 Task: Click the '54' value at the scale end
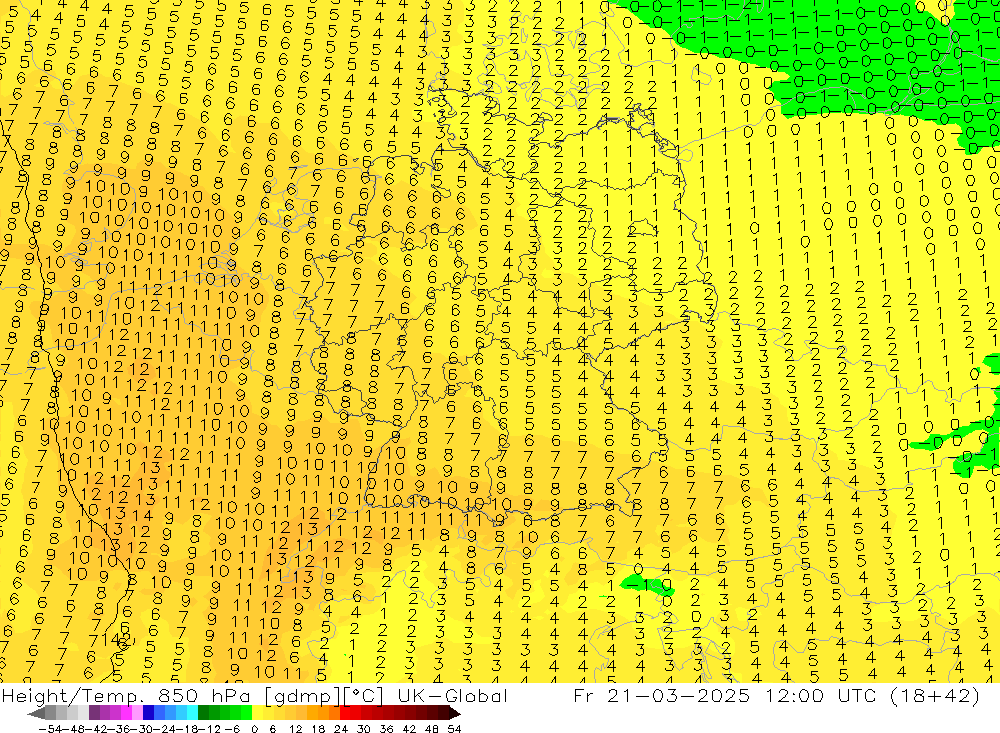coord(454,729)
